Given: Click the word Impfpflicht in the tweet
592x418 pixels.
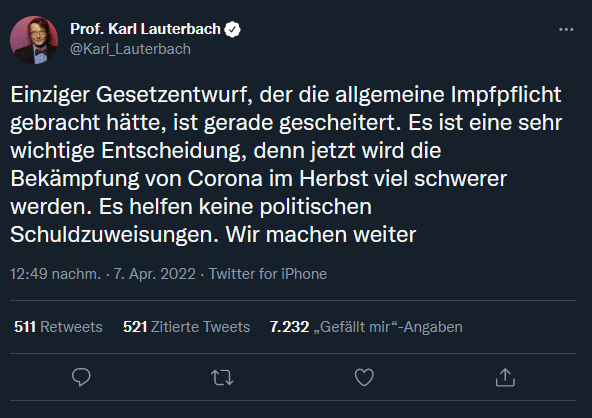Looking at the screenshot, I should point(506,95).
